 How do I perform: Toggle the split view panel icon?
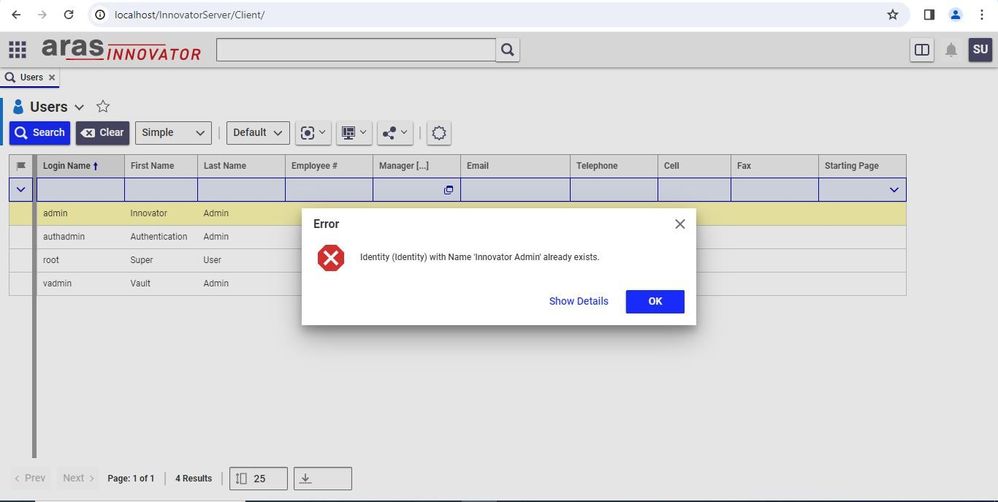[922, 50]
